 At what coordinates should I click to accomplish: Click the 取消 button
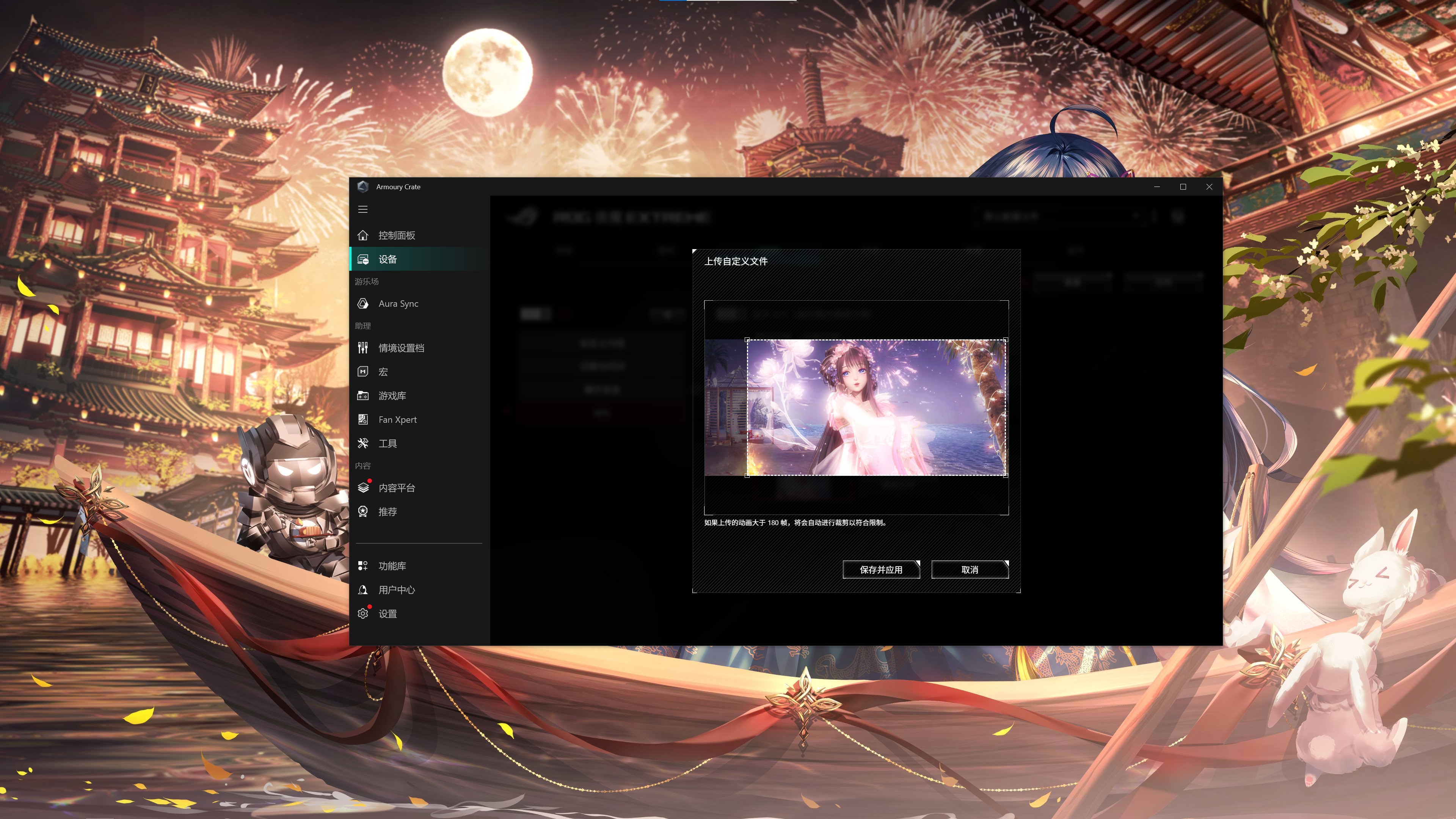(970, 570)
